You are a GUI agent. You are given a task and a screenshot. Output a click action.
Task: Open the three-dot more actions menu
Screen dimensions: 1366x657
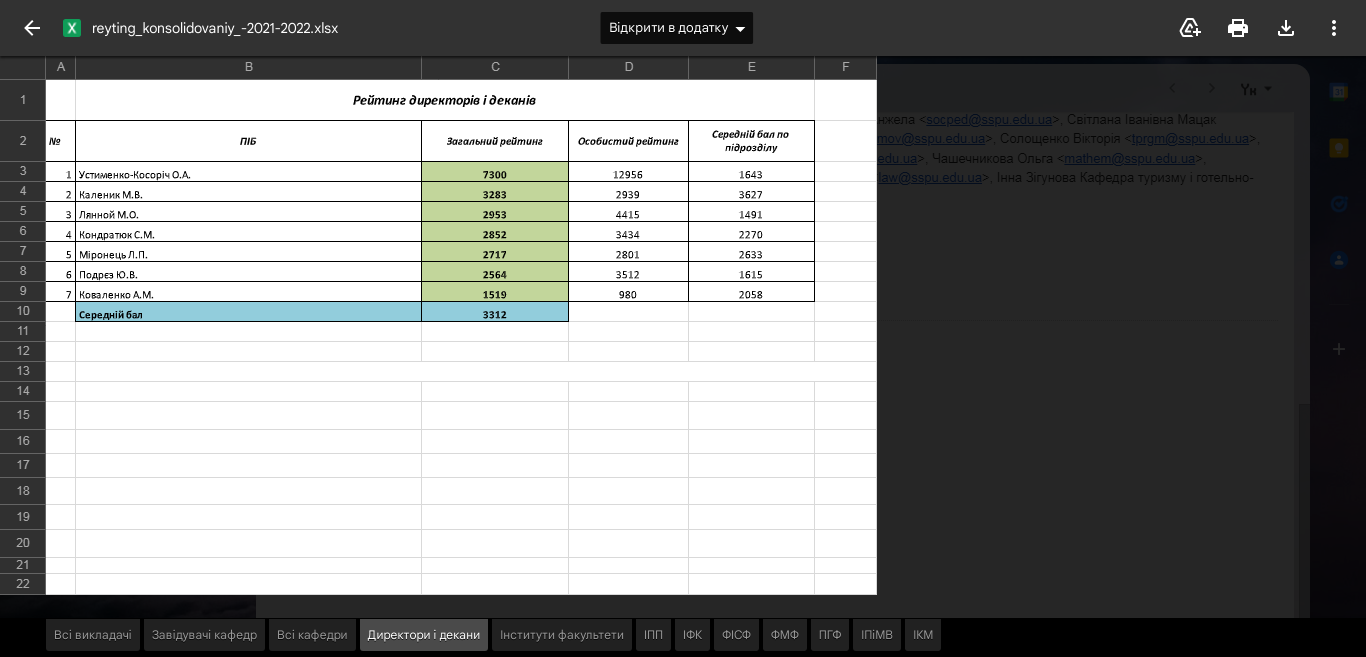tap(1334, 28)
